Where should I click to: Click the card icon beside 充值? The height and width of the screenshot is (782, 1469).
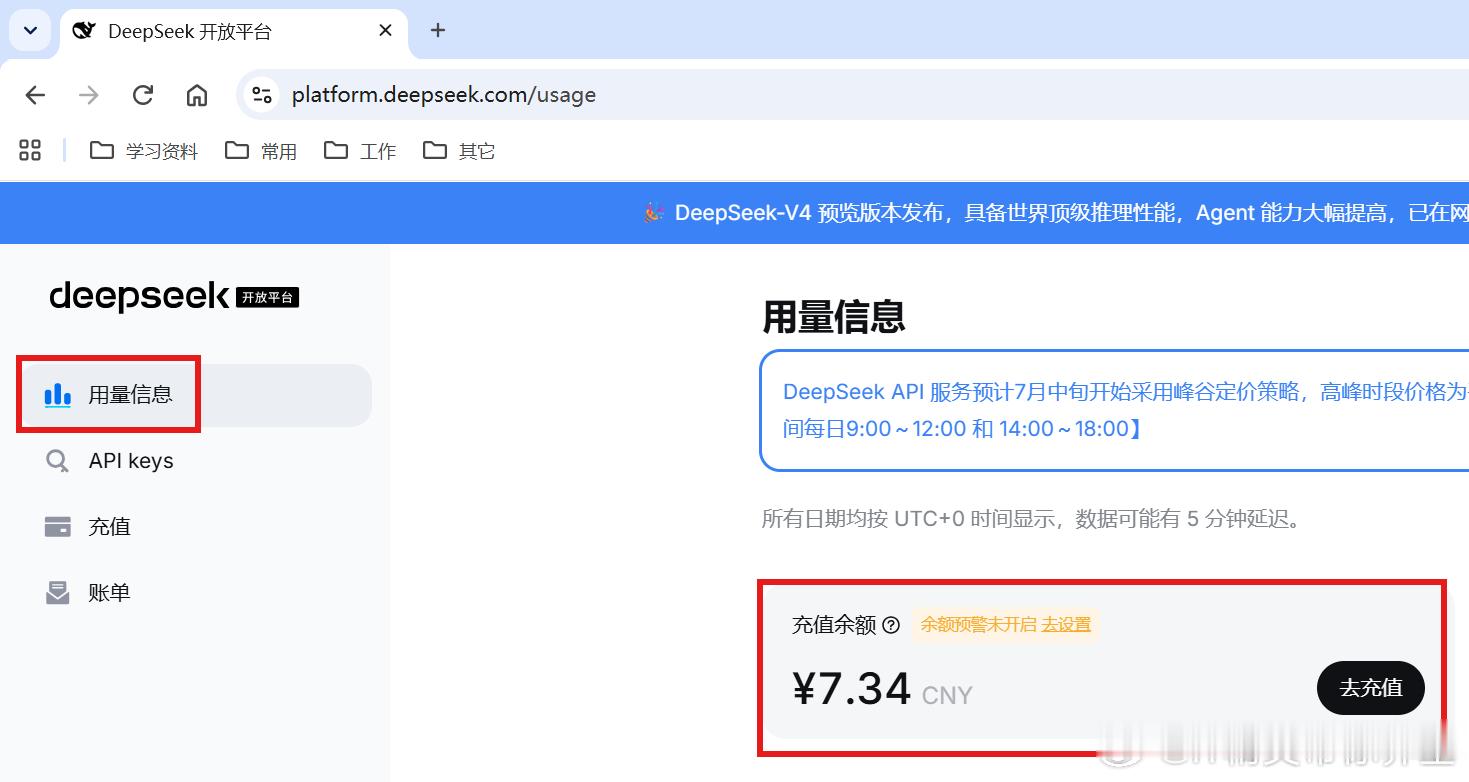pos(58,527)
